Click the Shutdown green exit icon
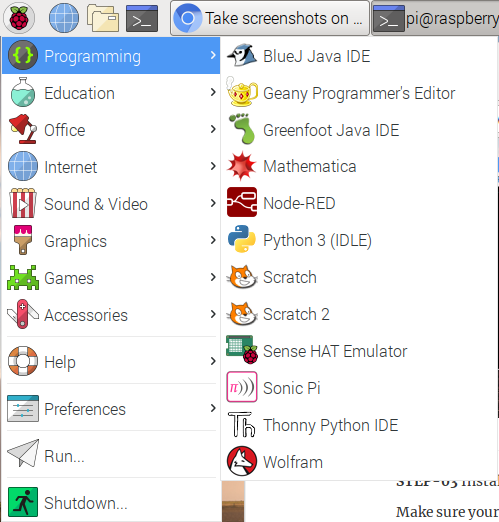Screen dimensions: 499x522 tap(23, 502)
